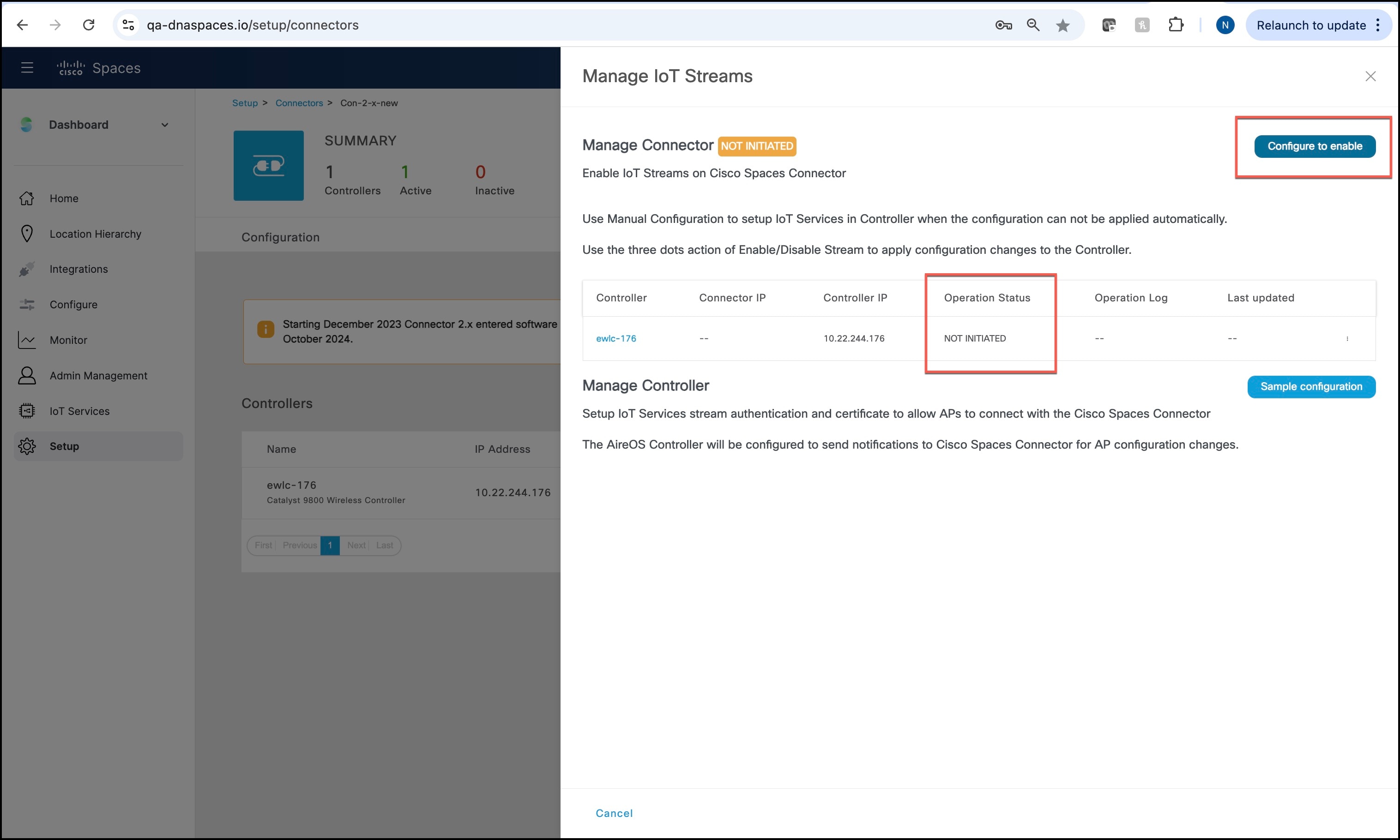
Task: Go to Home in sidebar
Action: click(x=63, y=198)
